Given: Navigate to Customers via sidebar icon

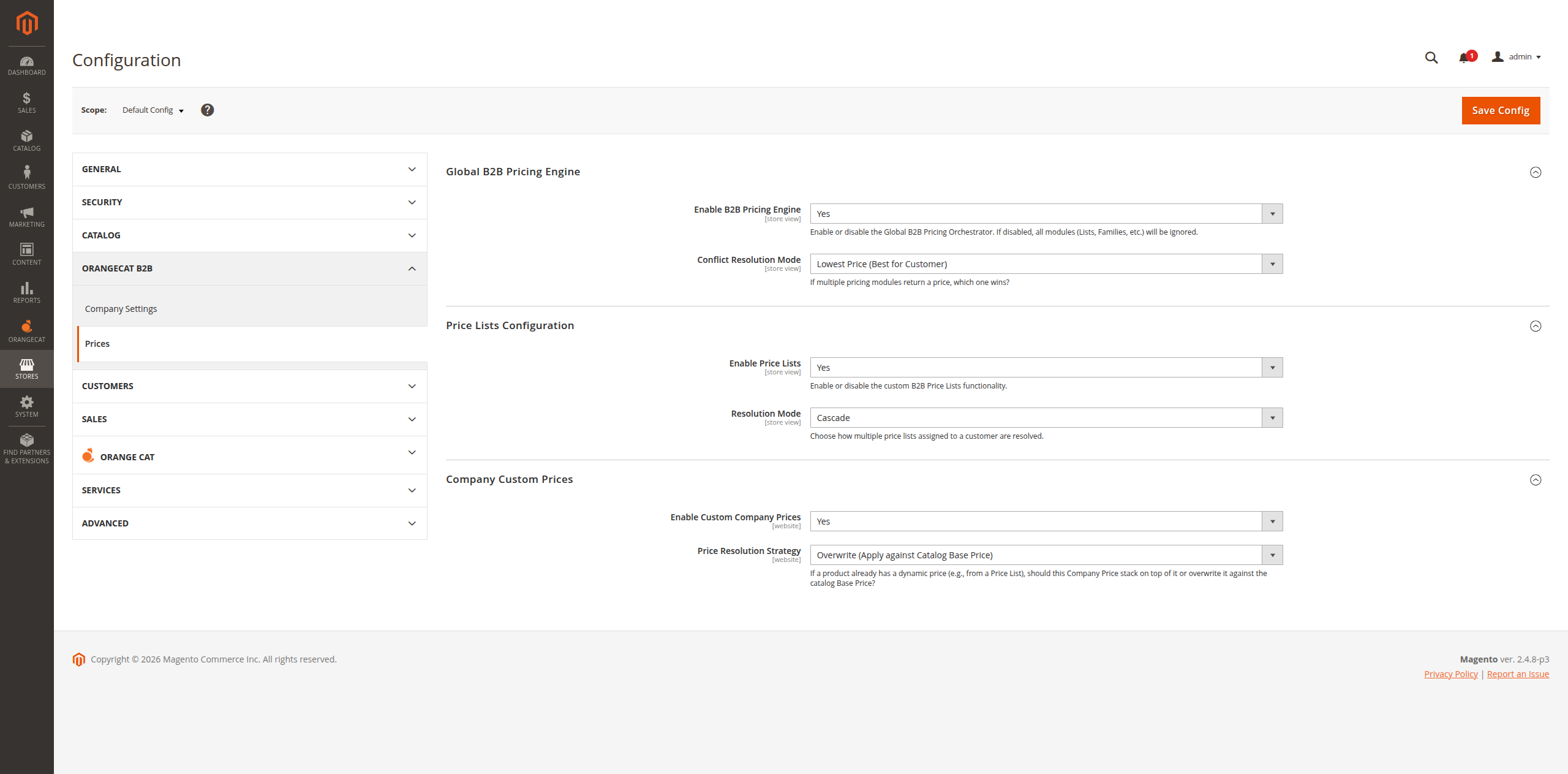Looking at the screenshot, I should [x=26, y=176].
